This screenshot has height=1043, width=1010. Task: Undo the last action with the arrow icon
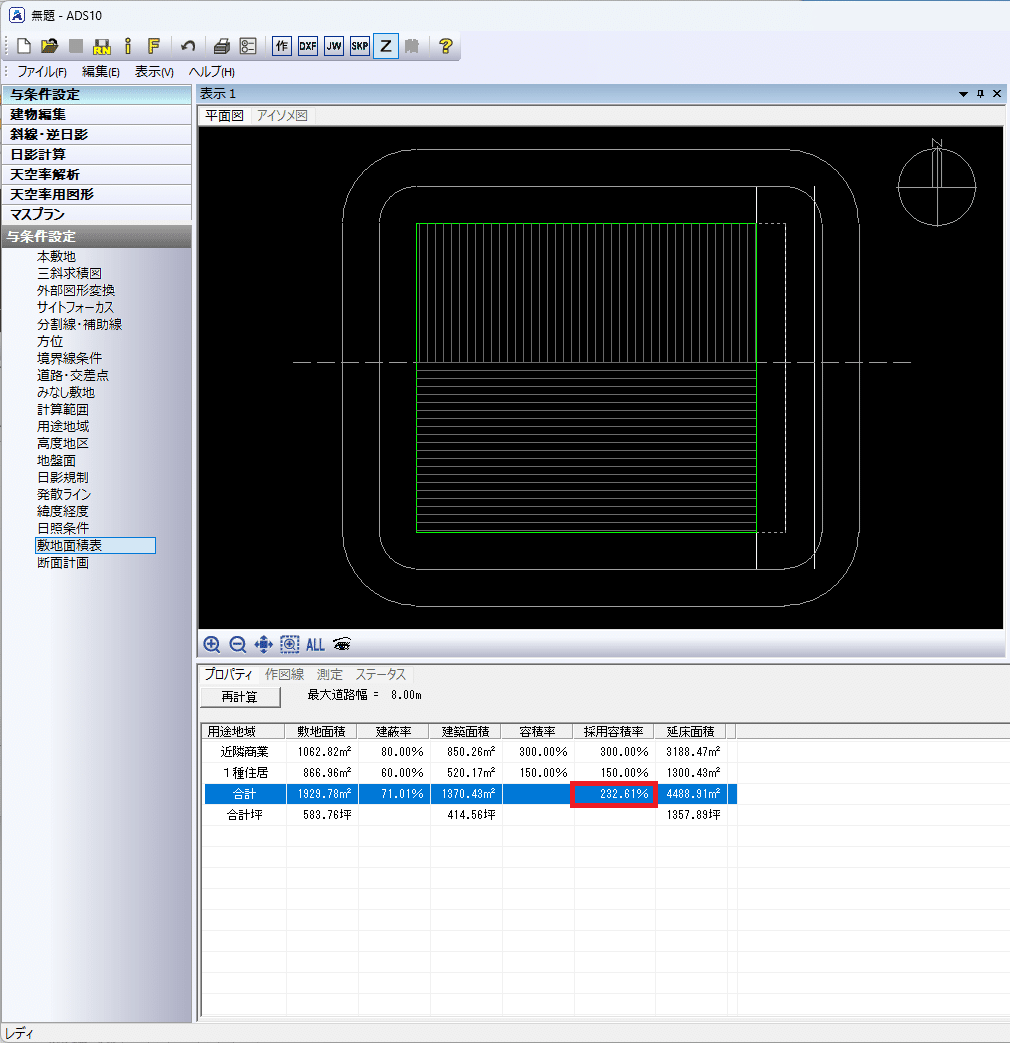(188, 46)
